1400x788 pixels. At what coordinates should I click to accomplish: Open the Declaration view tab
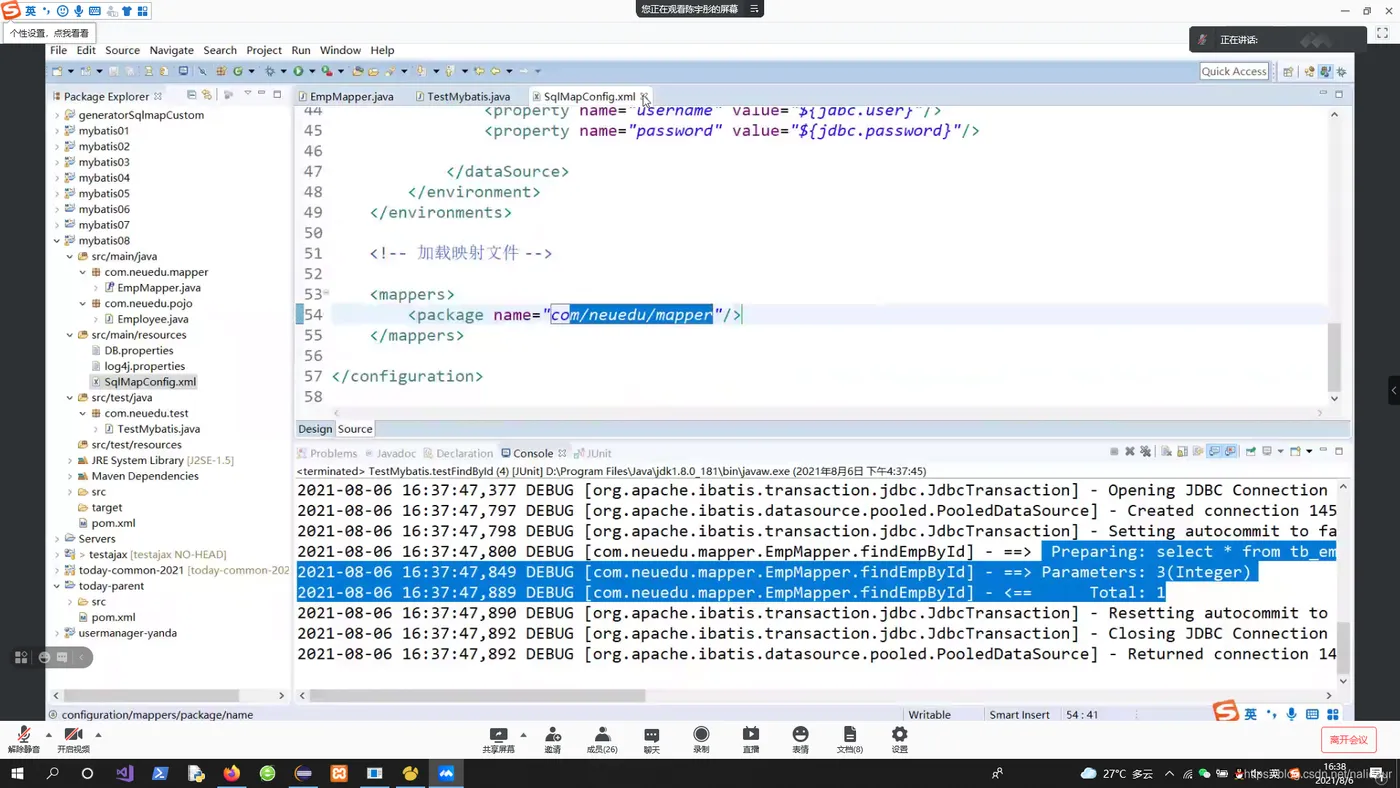(458, 453)
